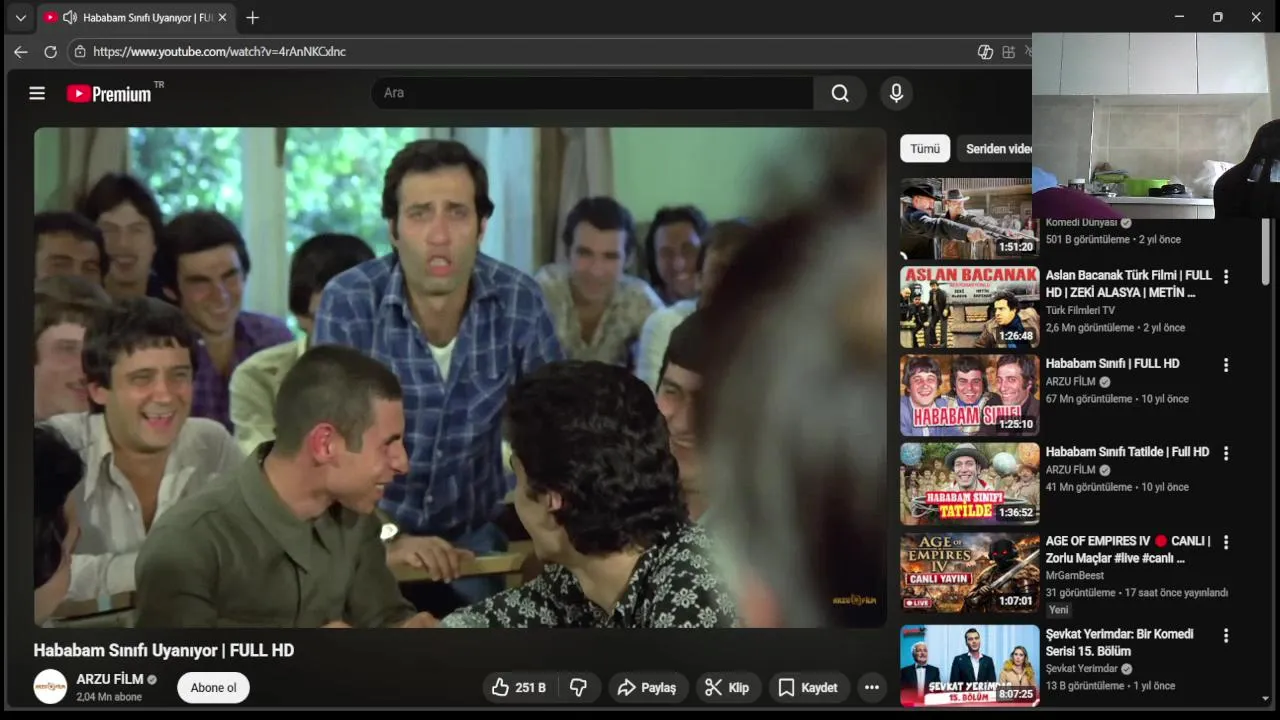Subscribe with Abone ol button
This screenshot has height=720, width=1280.
point(213,687)
